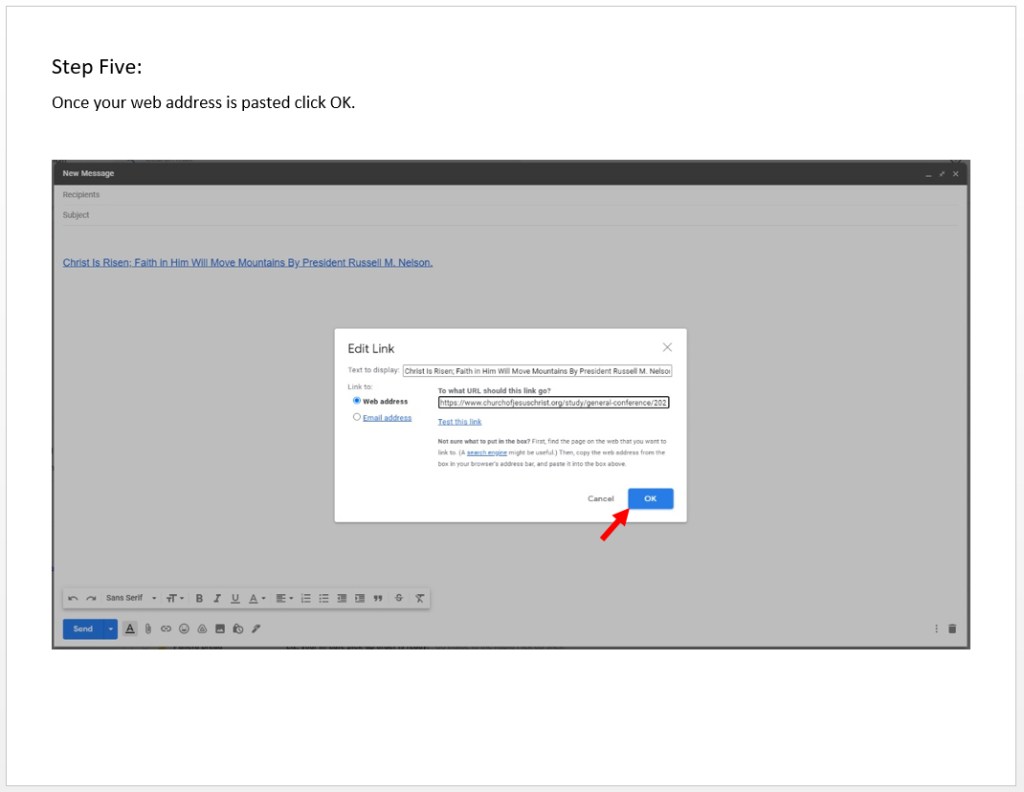Open the text color picker

(x=257, y=598)
